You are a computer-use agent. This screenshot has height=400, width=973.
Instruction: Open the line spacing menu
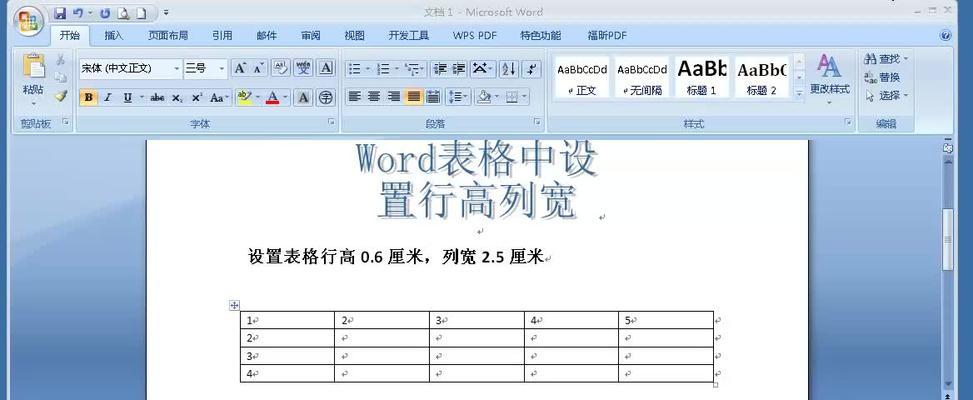(458, 97)
